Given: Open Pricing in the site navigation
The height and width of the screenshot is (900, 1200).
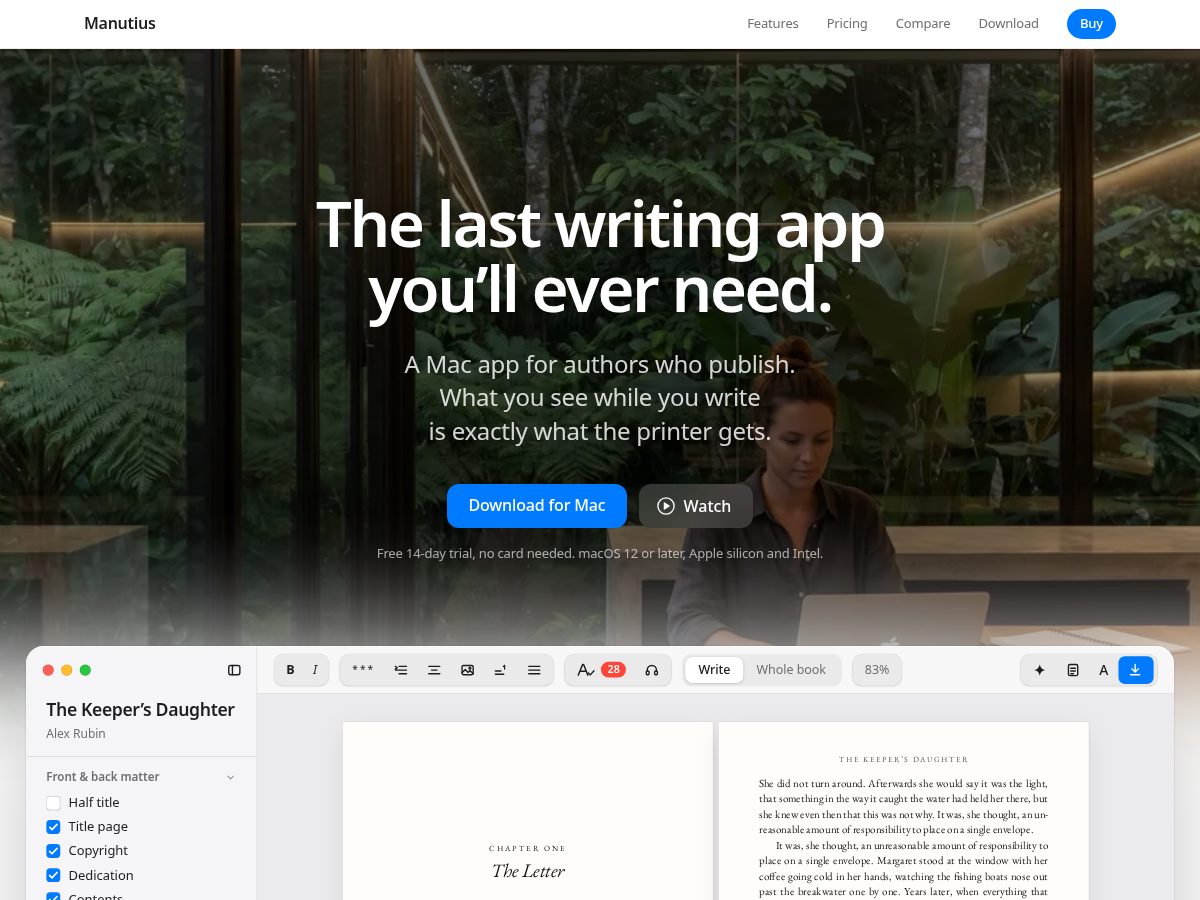Looking at the screenshot, I should (847, 23).
